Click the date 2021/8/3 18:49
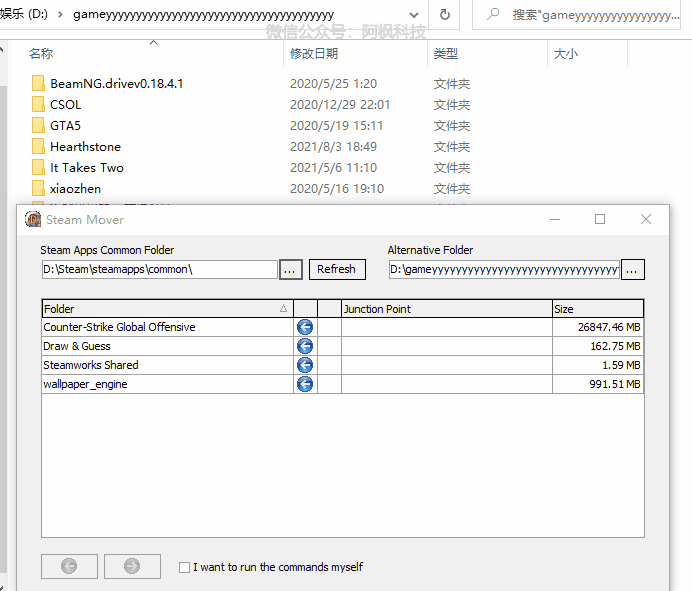The width and height of the screenshot is (692, 591). click(x=333, y=147)
